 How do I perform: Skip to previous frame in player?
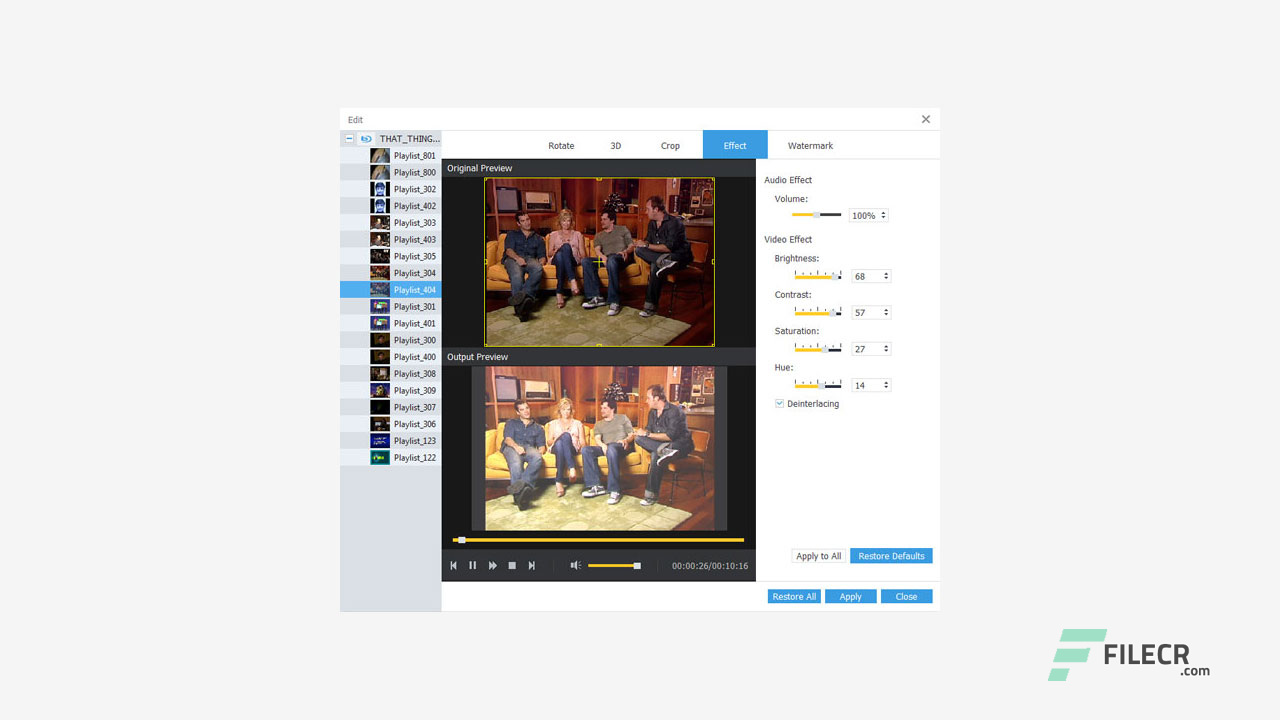pyautogui.click(x=453, y=566)
